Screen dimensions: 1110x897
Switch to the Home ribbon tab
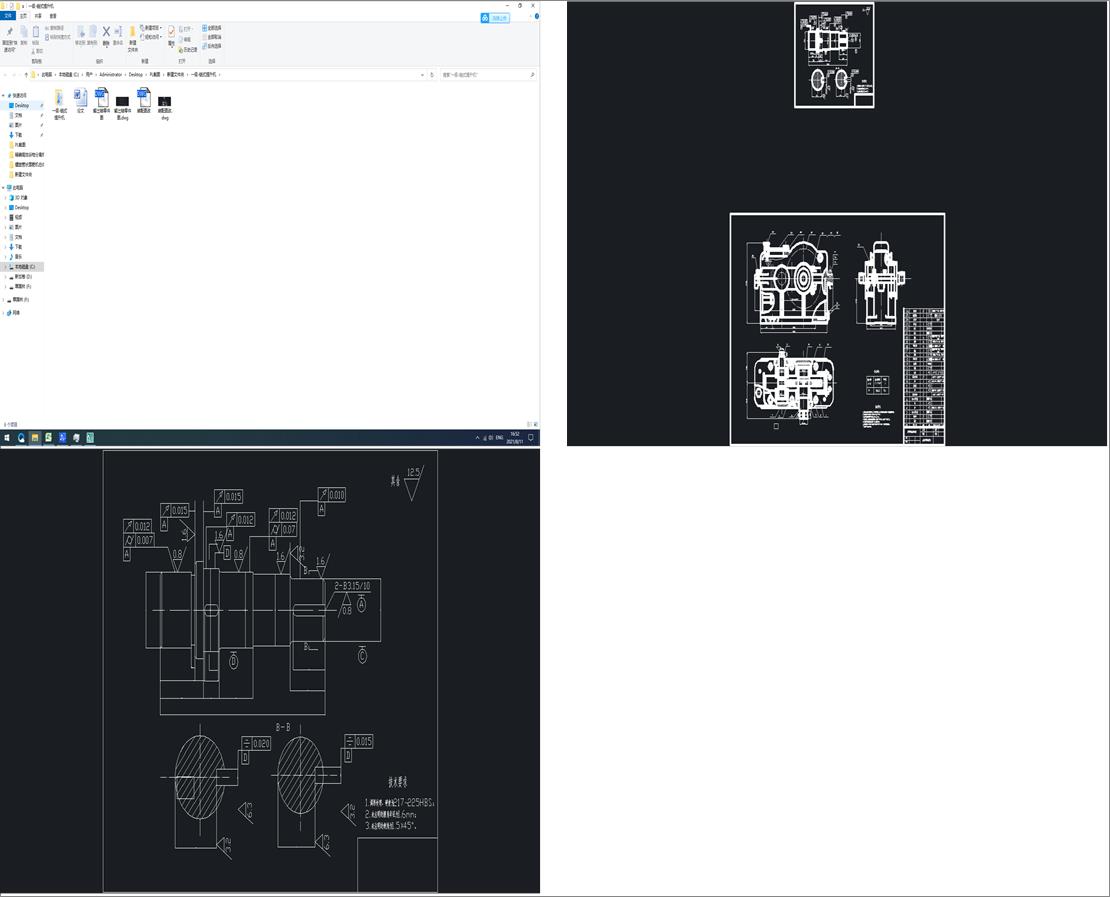pos(23,16)
